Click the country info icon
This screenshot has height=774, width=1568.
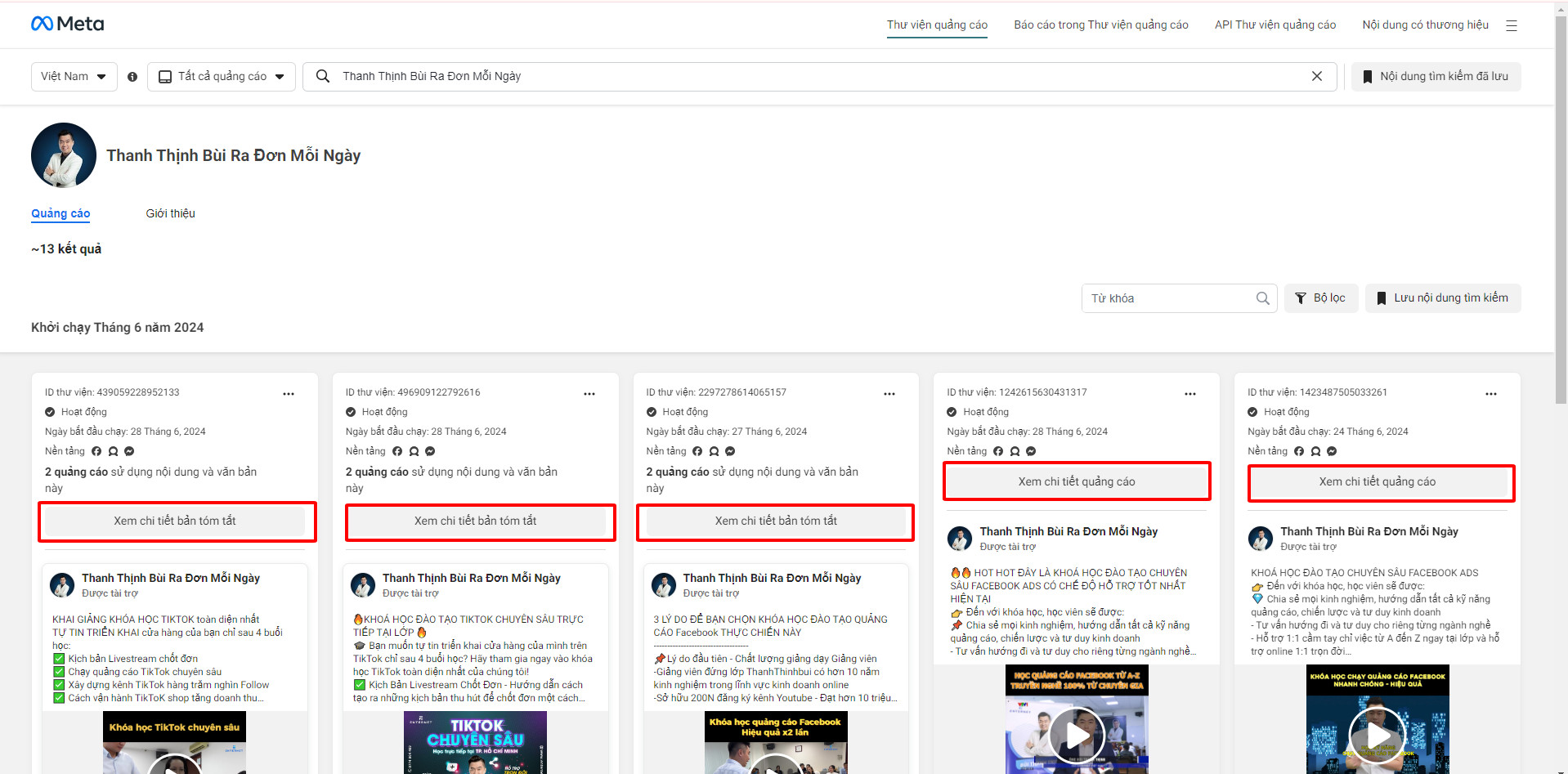point(132,77)
